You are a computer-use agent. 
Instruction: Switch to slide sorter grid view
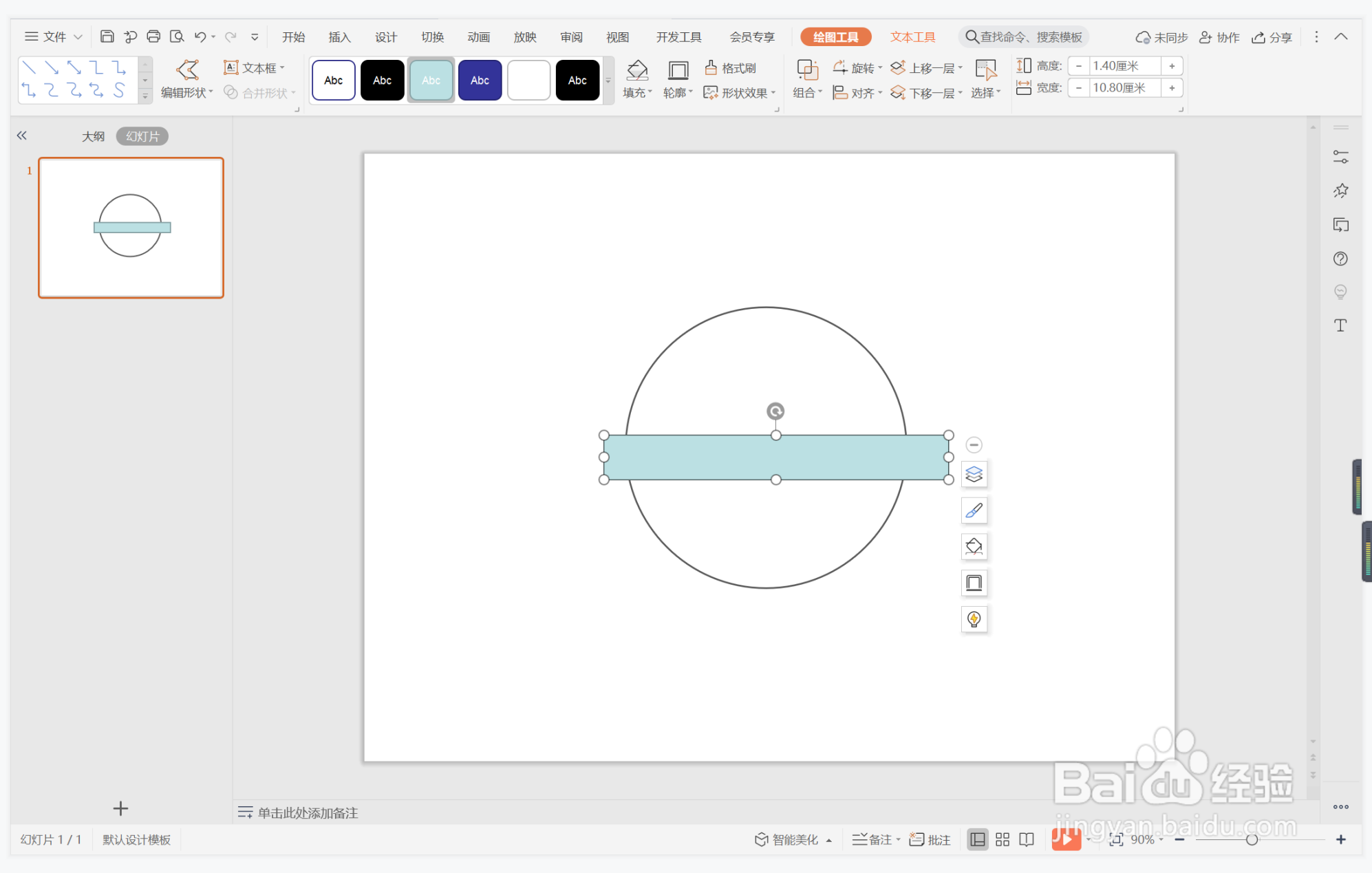coord(1002,839)
